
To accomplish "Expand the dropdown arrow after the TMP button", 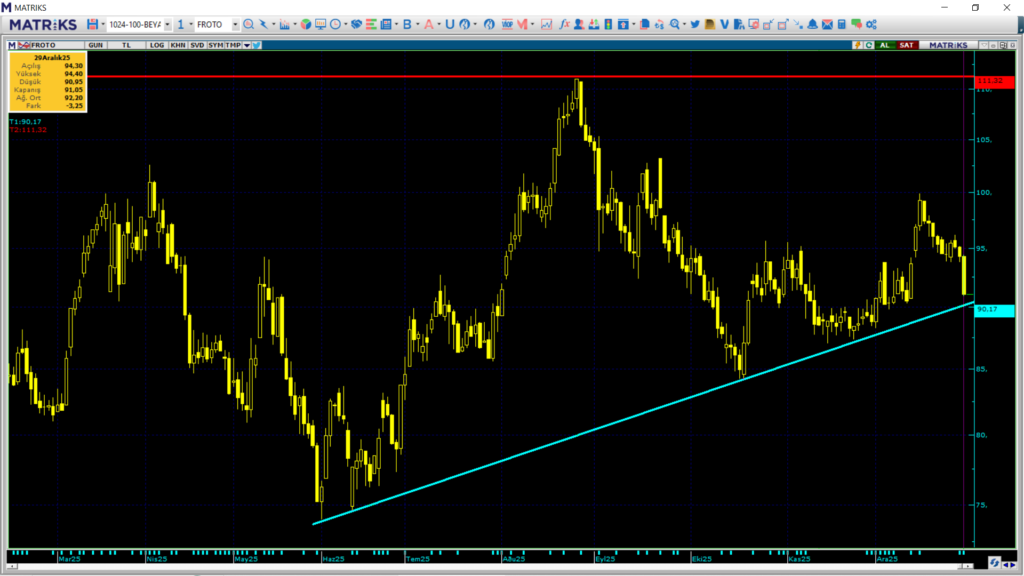I will click(246, 45).
